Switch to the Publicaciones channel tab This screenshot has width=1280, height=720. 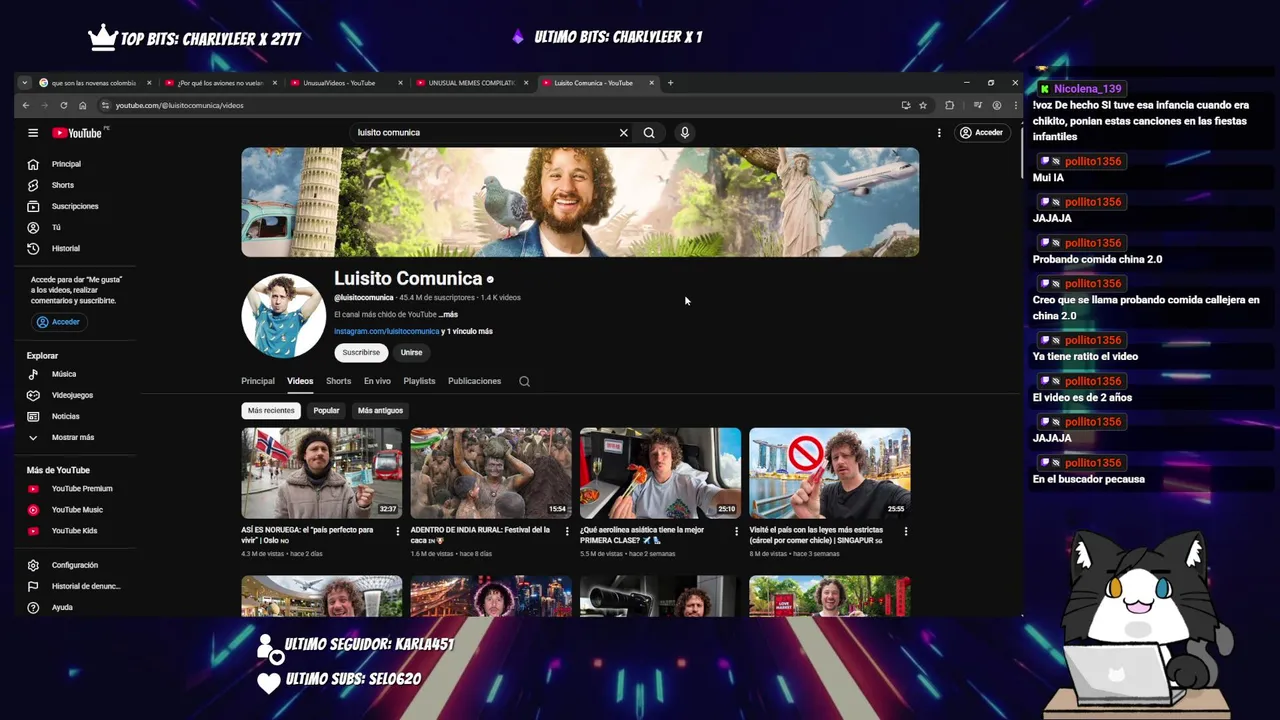point(474,381)
